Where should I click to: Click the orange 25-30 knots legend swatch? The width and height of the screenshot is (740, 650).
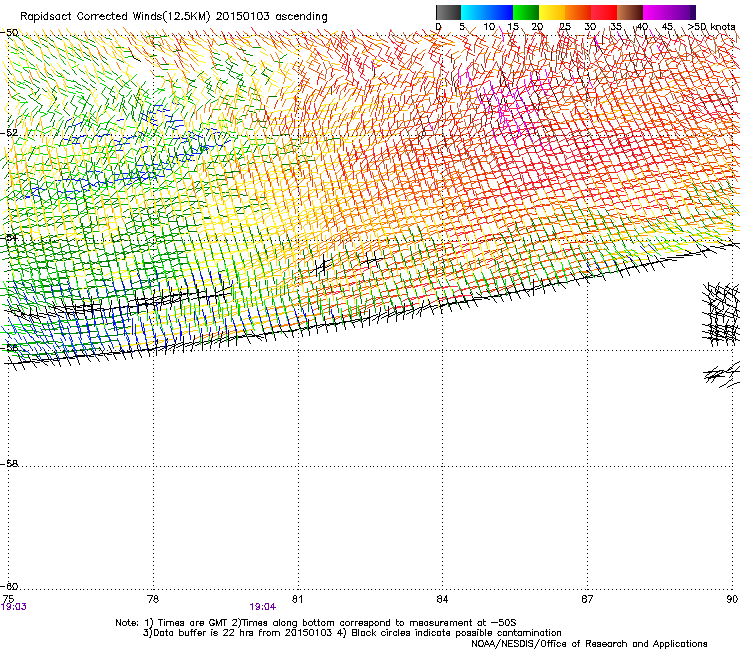(578, 12)
